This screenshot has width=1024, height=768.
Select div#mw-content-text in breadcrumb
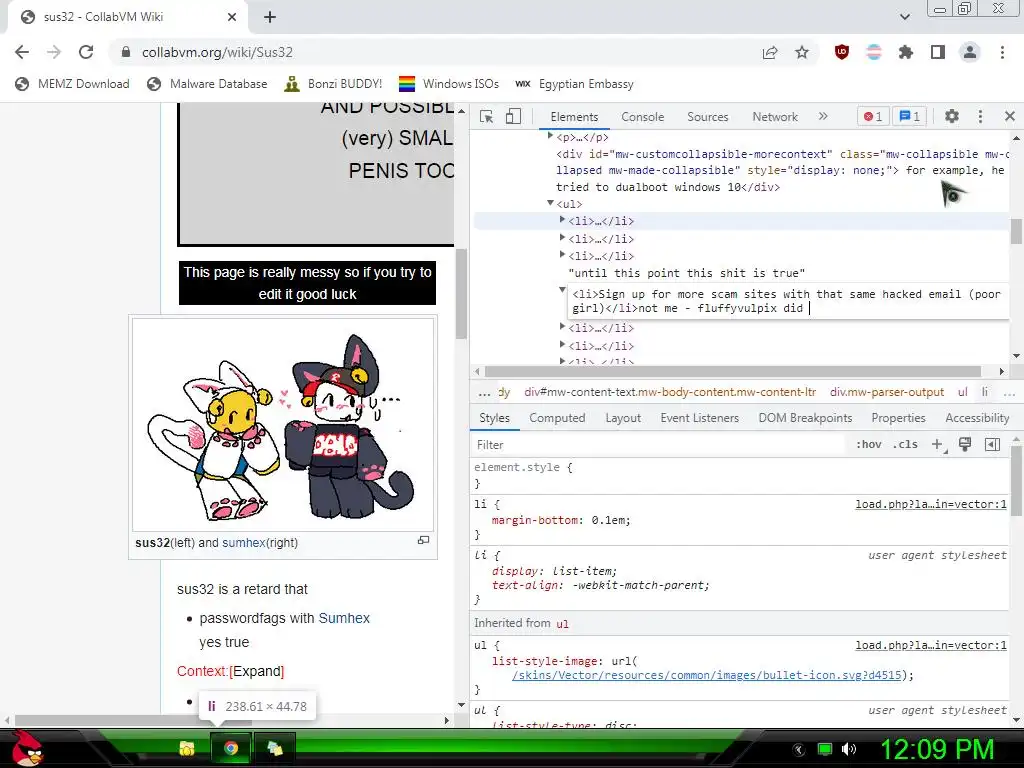[670, 392]
